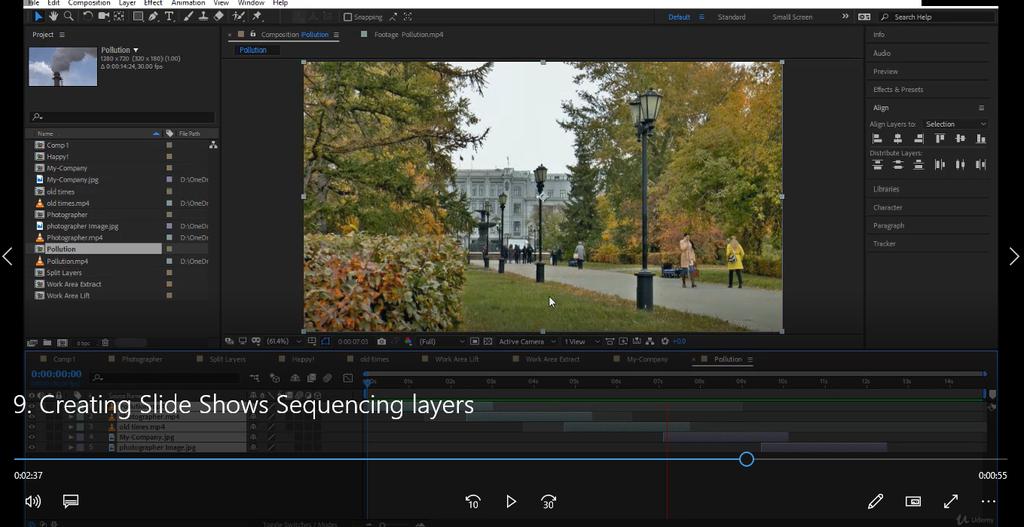Open the Window menu
The width and height of the screenshot is (1024, 527).
(251, 3)
